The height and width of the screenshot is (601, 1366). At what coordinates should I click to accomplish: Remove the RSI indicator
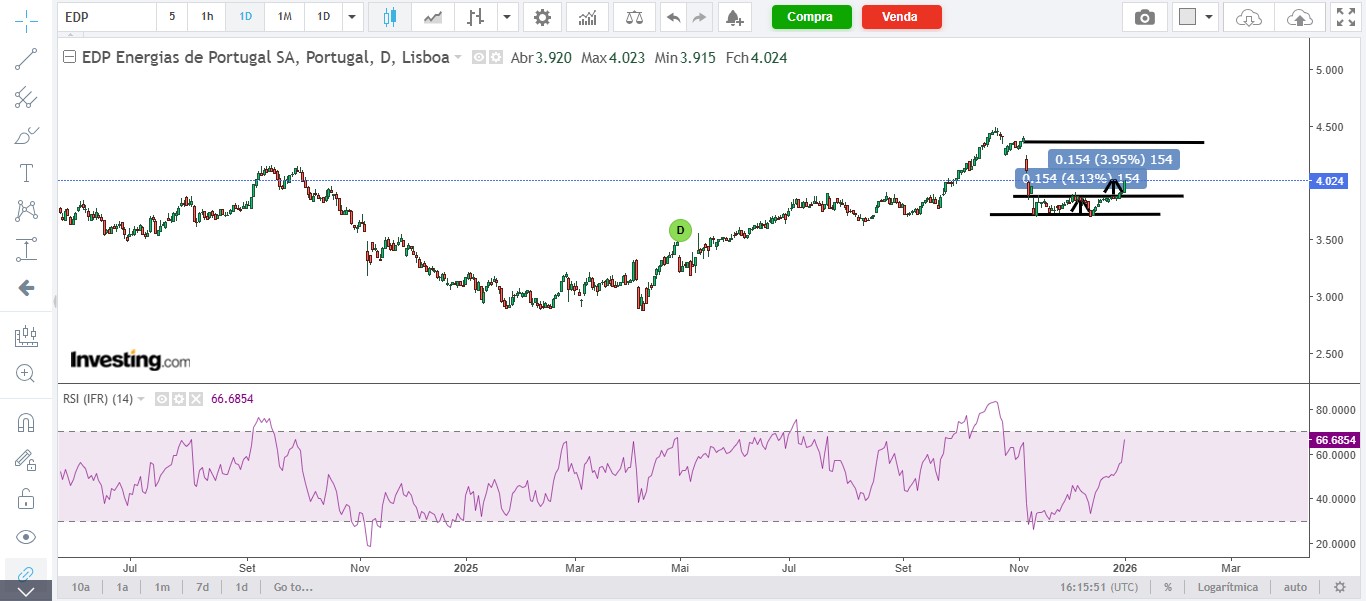click(196, 399)
